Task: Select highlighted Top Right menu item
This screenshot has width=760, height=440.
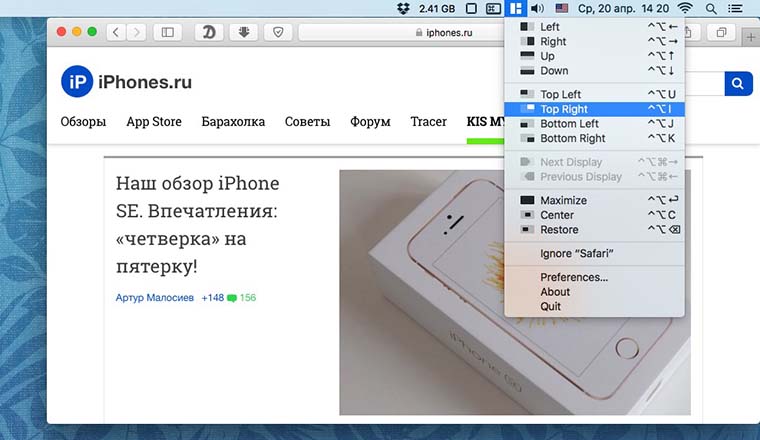Action: pos(594,109)
